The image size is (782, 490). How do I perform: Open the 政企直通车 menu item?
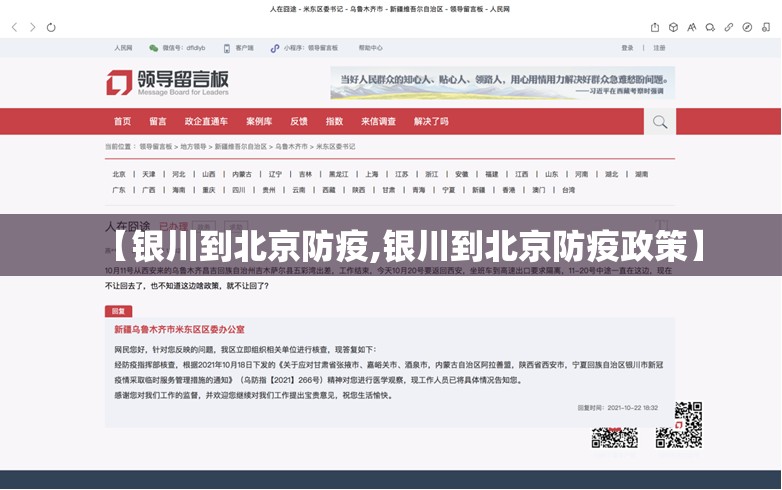[206, 122]
